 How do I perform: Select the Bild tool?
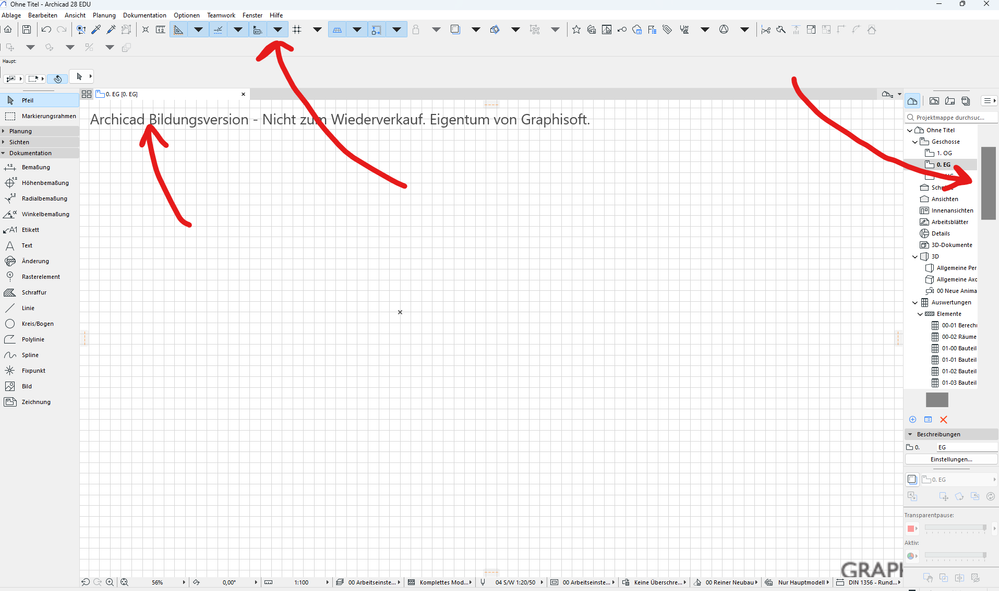click(40, 386)
